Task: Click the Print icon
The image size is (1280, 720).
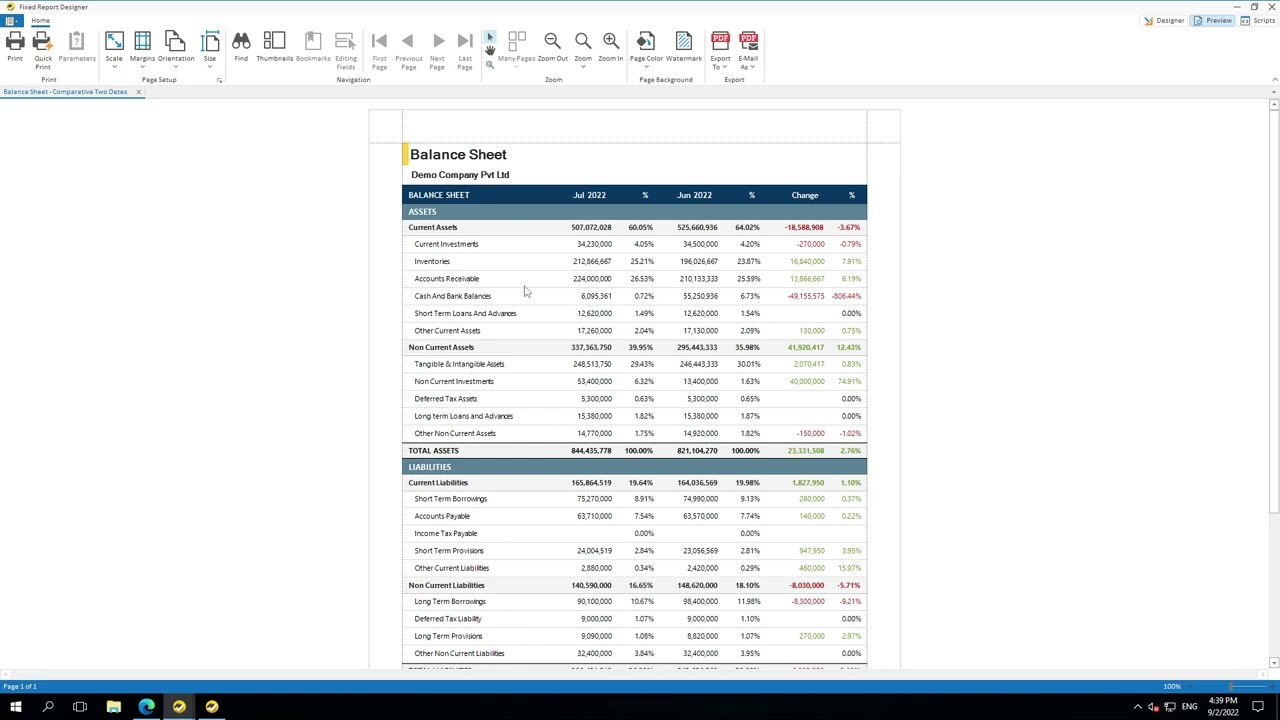Action: click(x=15, y=41)
